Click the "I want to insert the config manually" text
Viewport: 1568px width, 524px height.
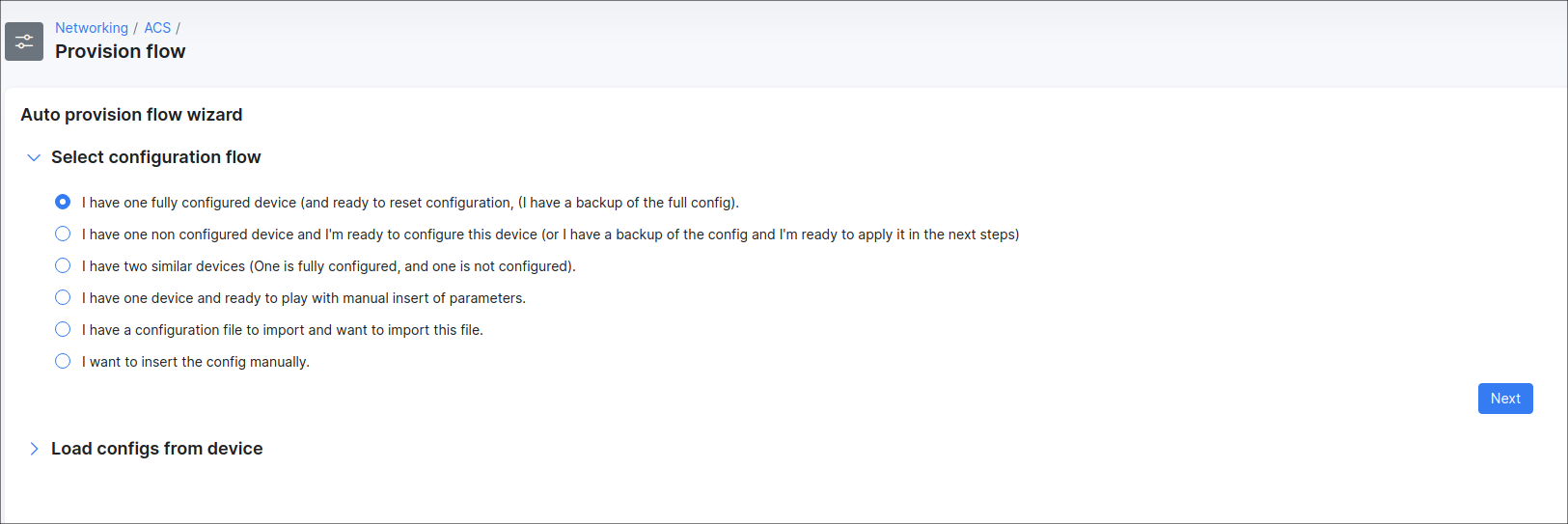(196, 362)
